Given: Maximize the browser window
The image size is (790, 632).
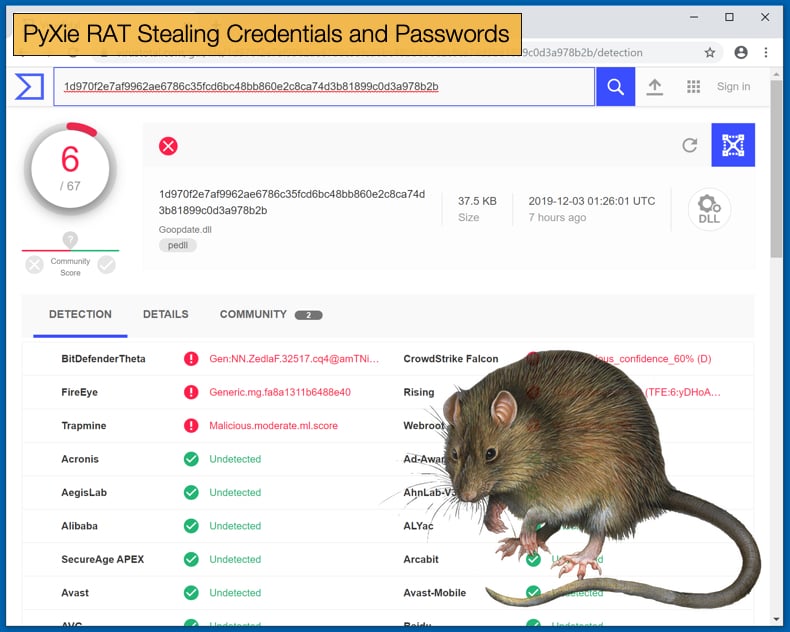Looking at the screenshot, I should tap(729, 17).
